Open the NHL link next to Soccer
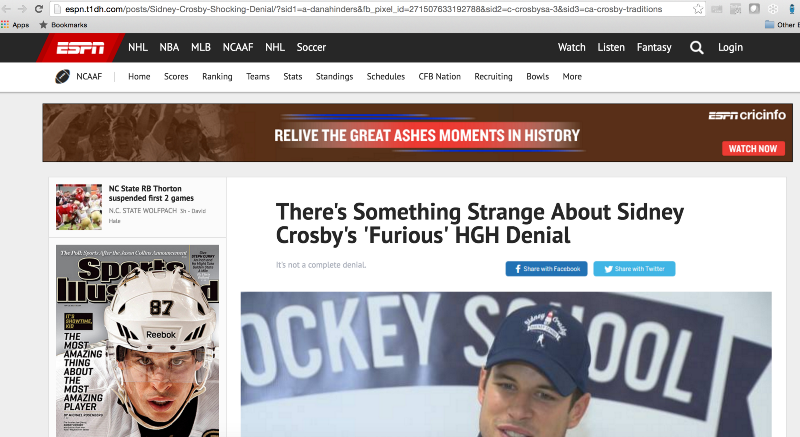800x437 pixels. click(x=274, y=47)
